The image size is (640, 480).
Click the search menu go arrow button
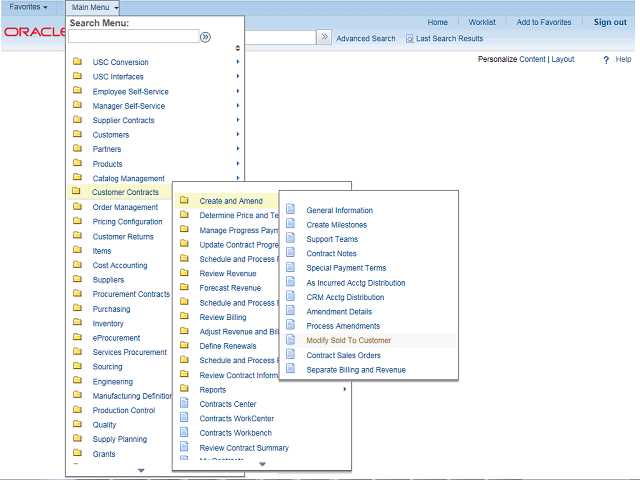[x=205, y=37]
